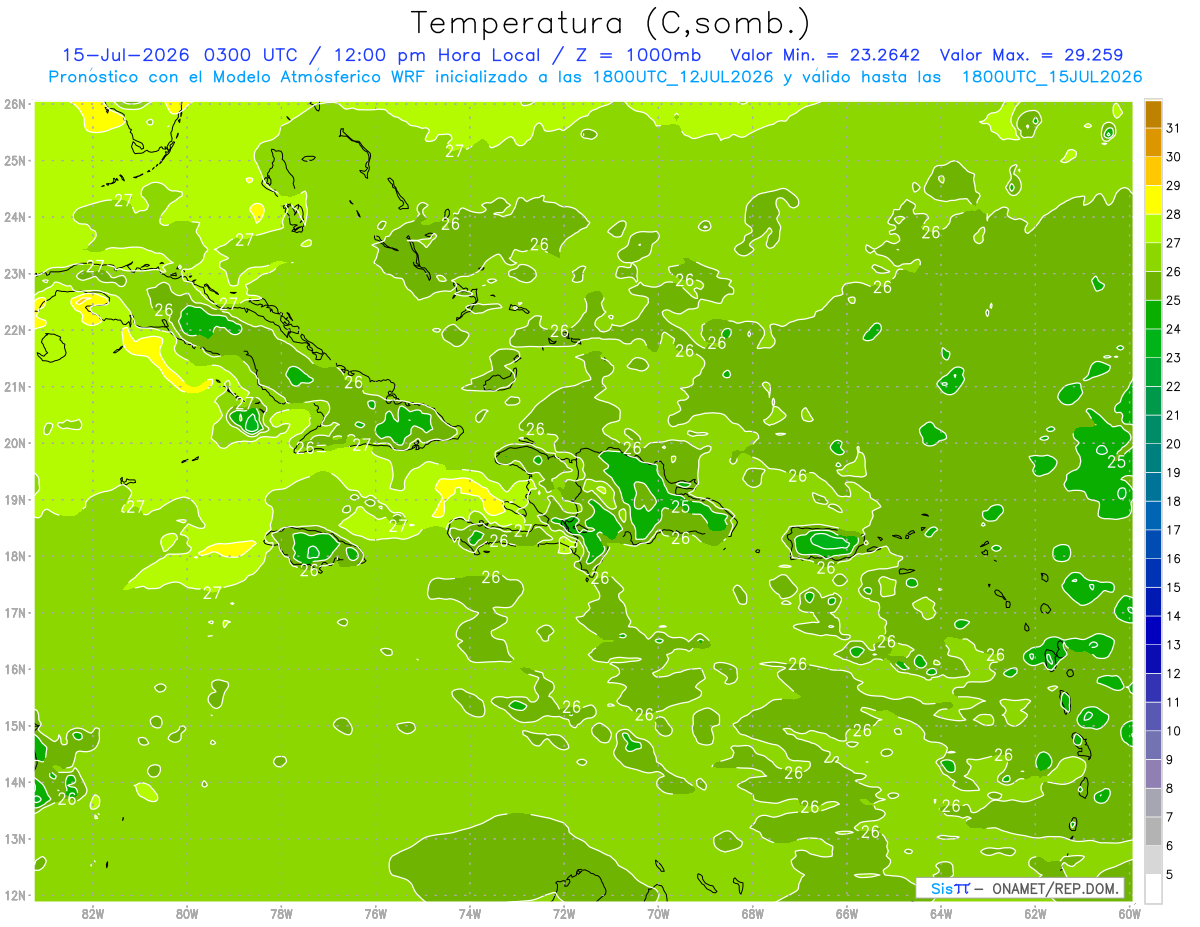Viewport: 1200px width, 927px height.
Task: Click the "Temperatura (C,somb.)" chart title
Action: point(610,23)
